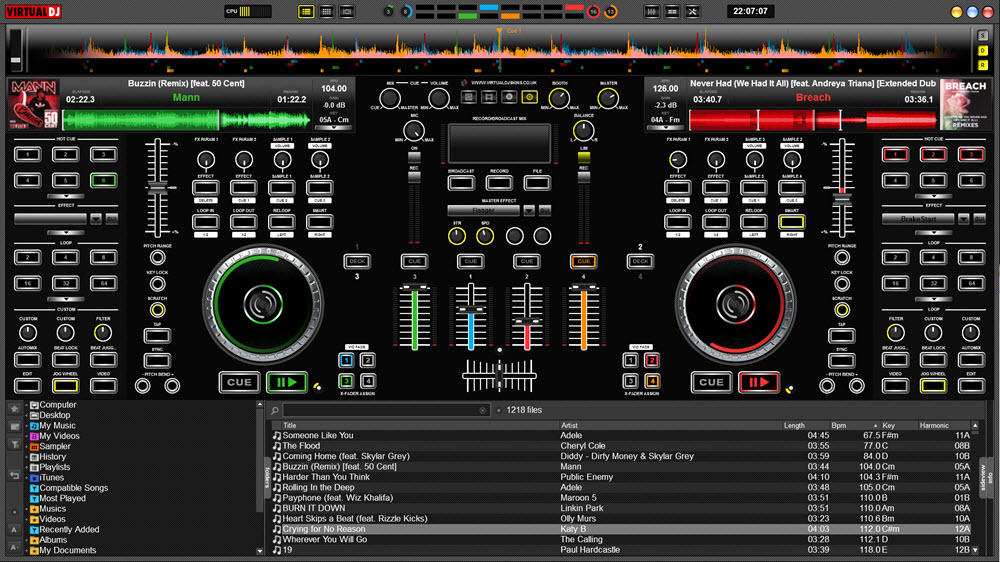
Task: Select deck 8 indicator with blue ring
Action: (x=406, y=11)
